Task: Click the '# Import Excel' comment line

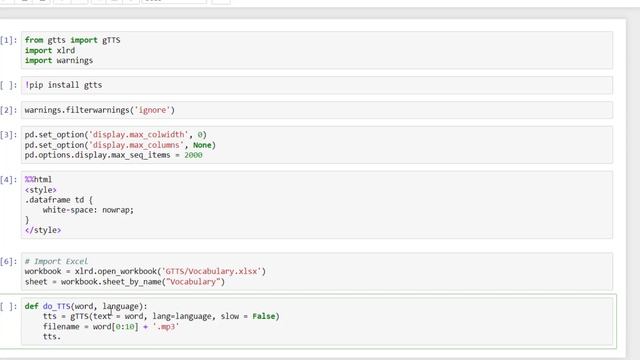Action: pyautogui.click(x=56, y=261)
